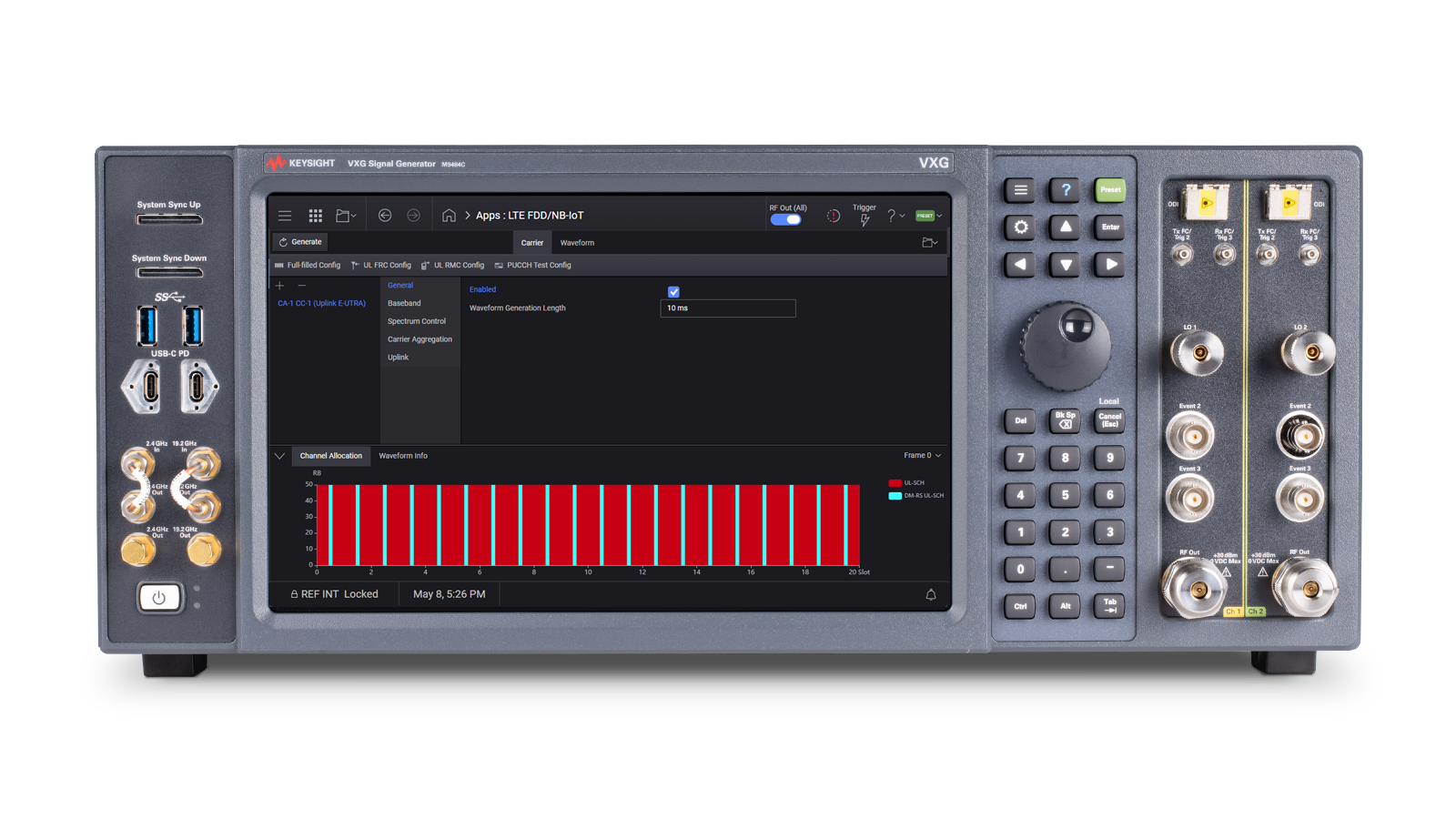Open the folder dropdown beside Waveform tab
The image size is (1456, 819).
click(929, 243)
